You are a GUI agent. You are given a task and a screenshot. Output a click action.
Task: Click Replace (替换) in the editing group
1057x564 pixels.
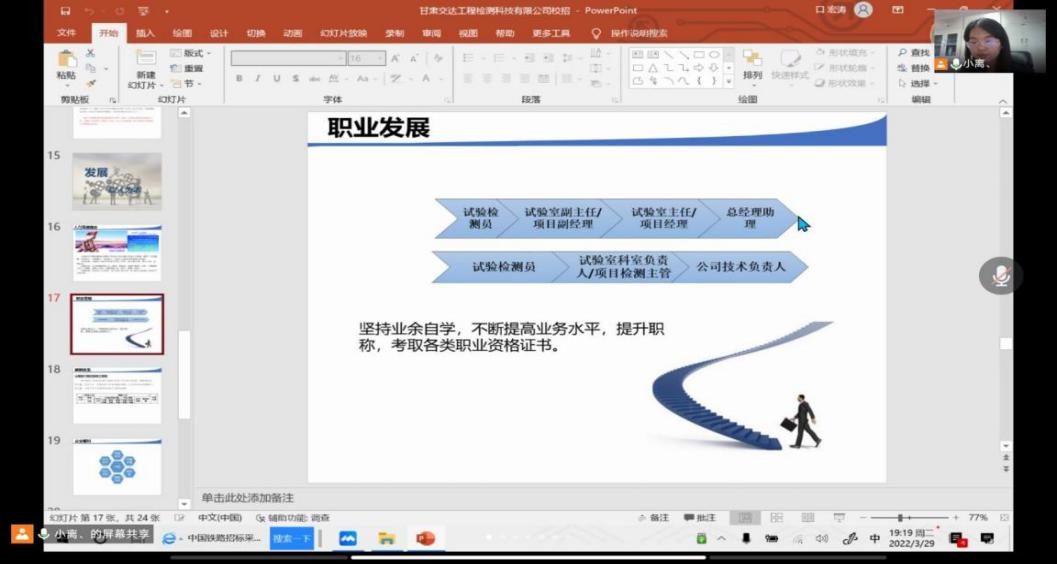pyautogui.click(x=914, y=68)
